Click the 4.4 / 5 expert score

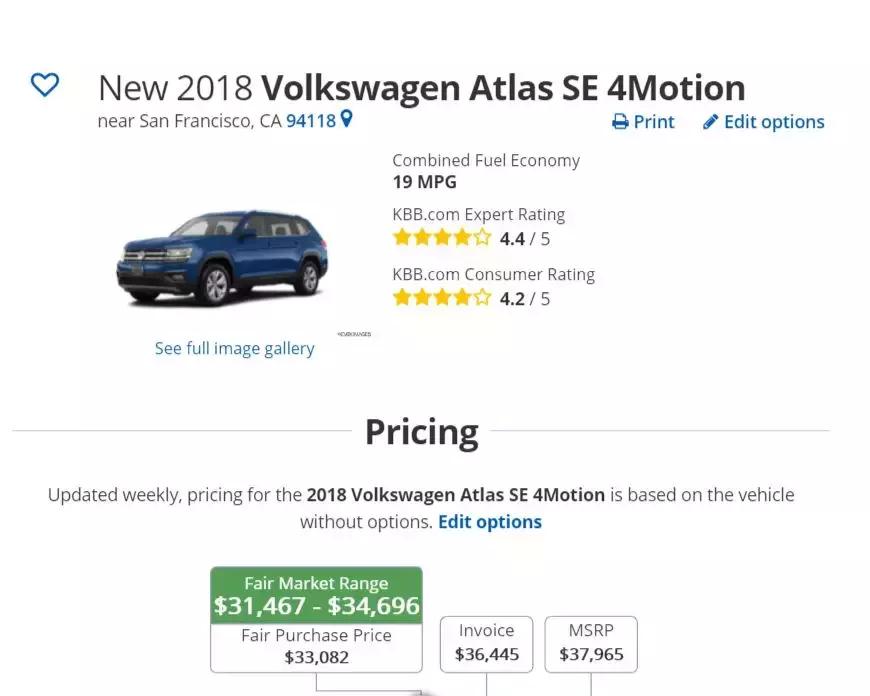525,239
